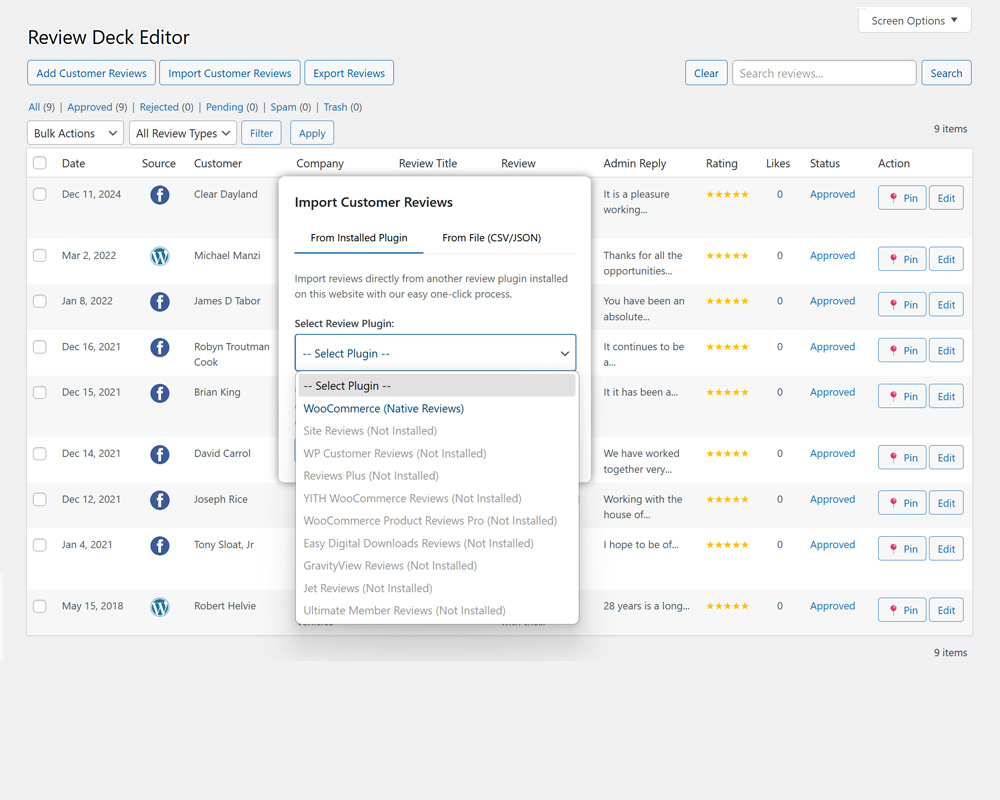
Task: Select the May 15, 2018 review checkbox
Action: click(40, 606)
